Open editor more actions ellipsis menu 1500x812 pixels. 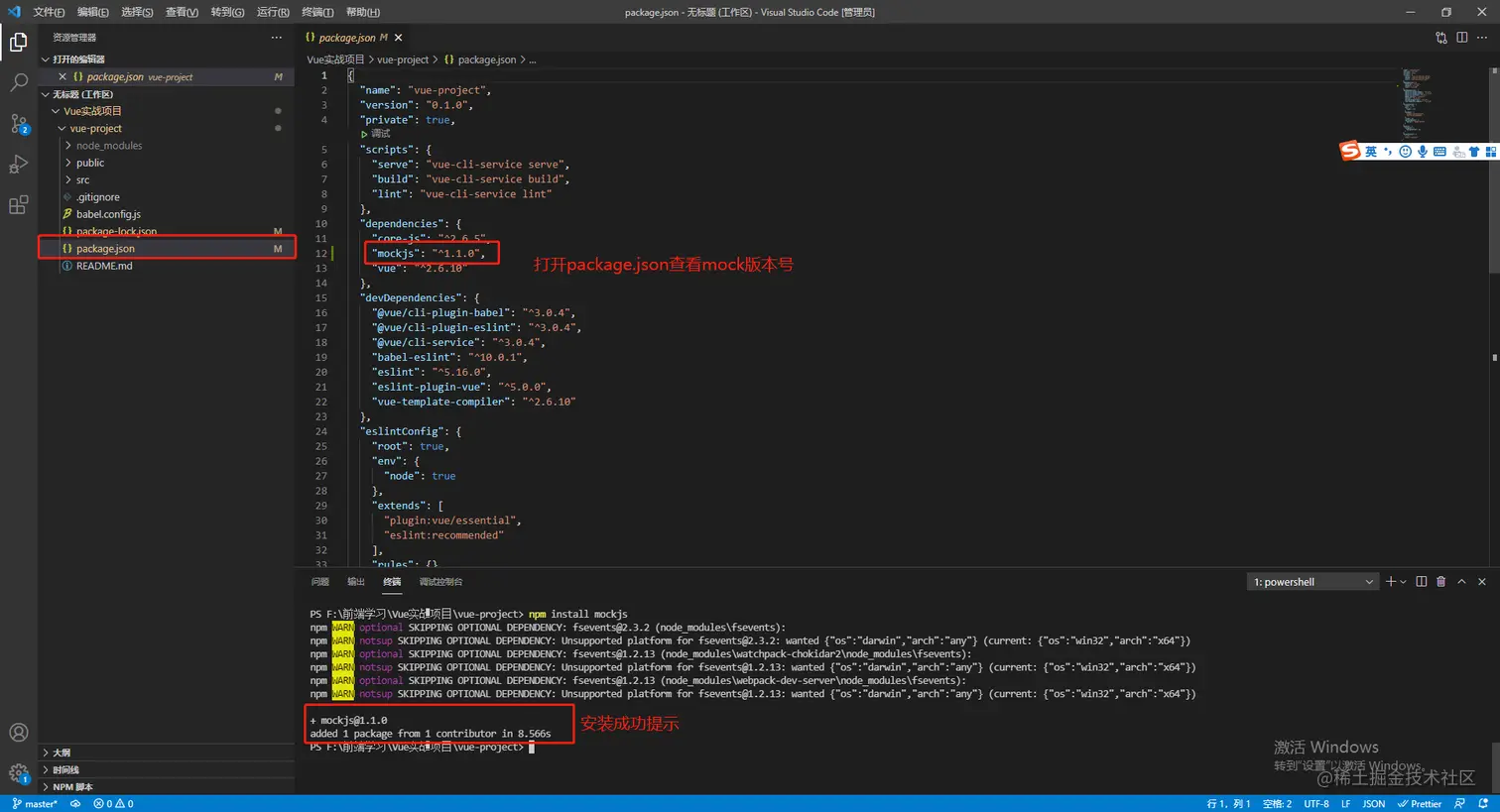[x=1483, y=38]
